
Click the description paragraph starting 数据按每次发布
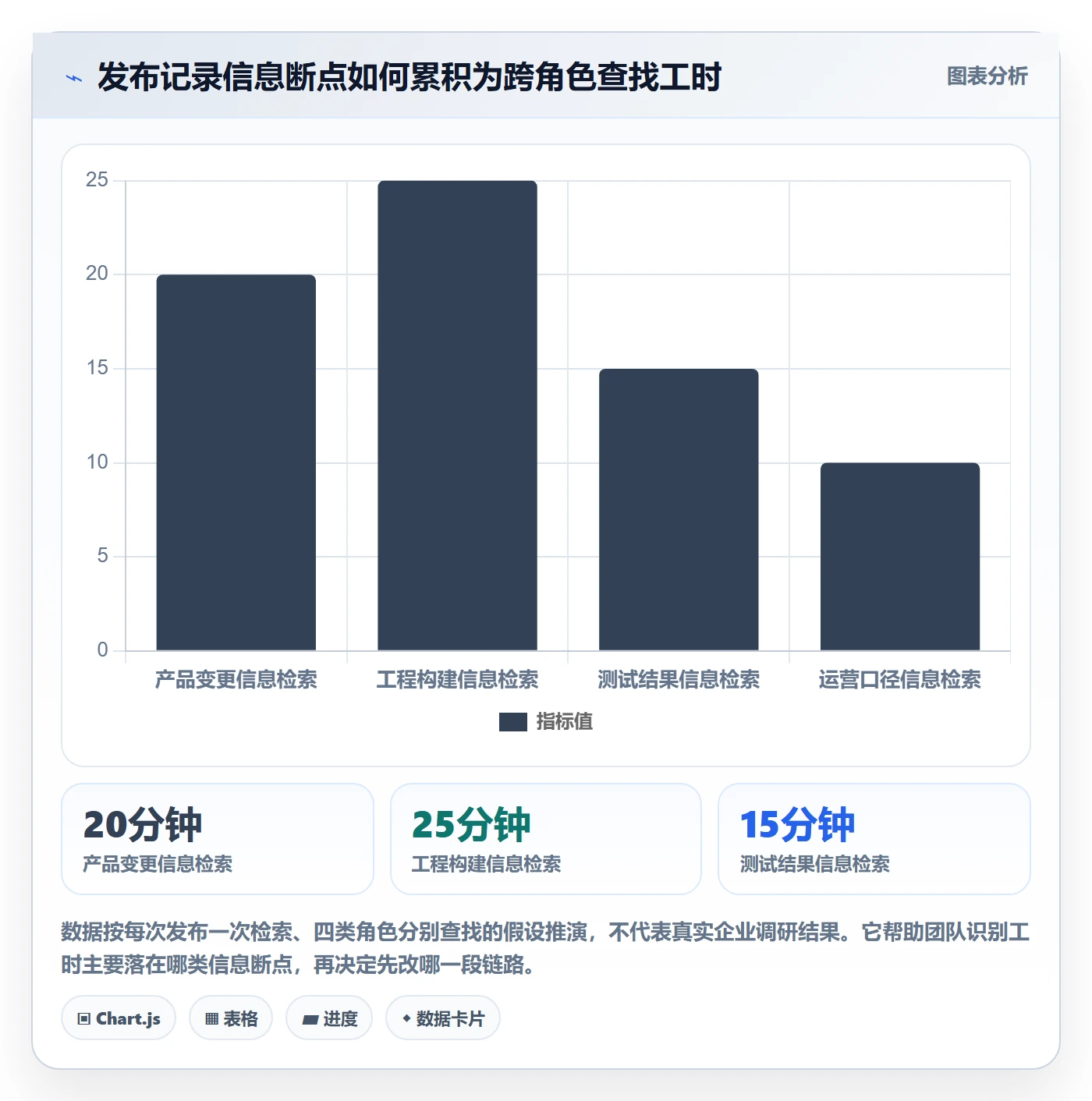546,948
